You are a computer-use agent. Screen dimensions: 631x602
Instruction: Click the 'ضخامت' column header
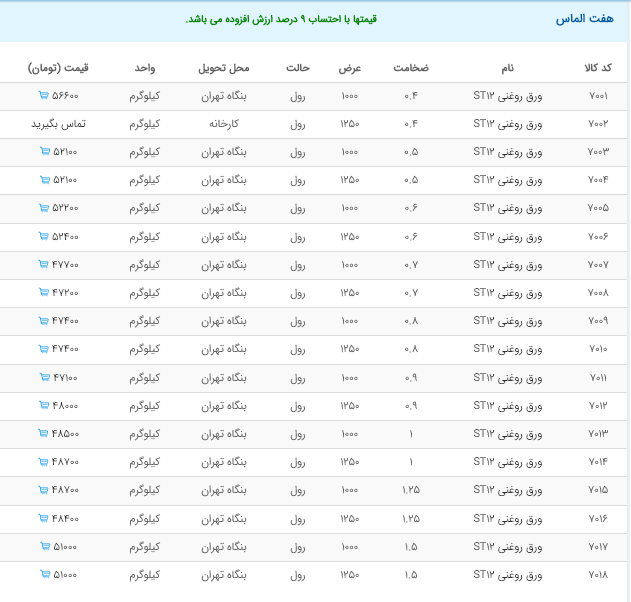[x=410, y=68]
